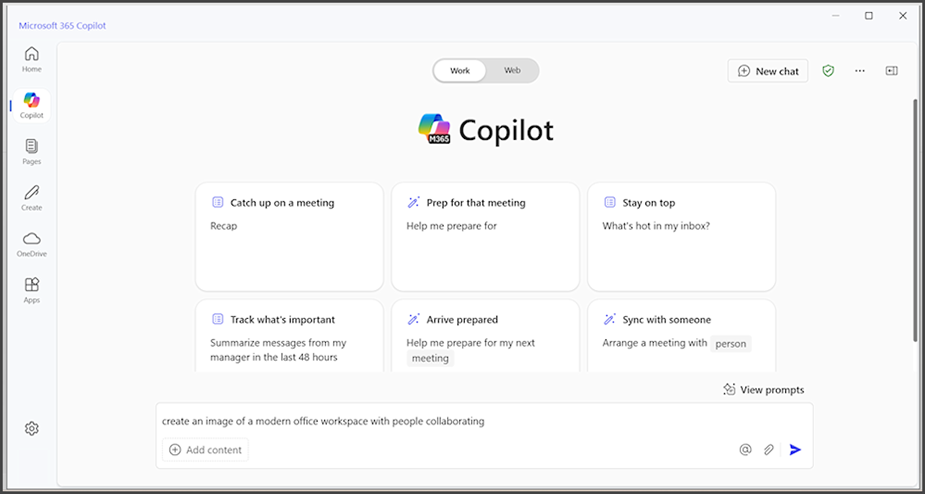This screenshot has width=925, height=494.
Task: Expand Add content options
Action: click(x=205, y=450)
